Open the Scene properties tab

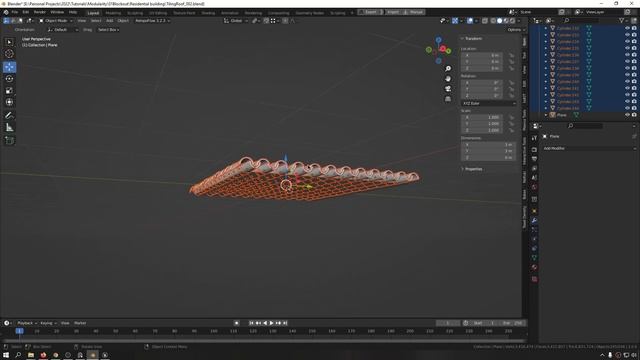[x=534, y=178]
